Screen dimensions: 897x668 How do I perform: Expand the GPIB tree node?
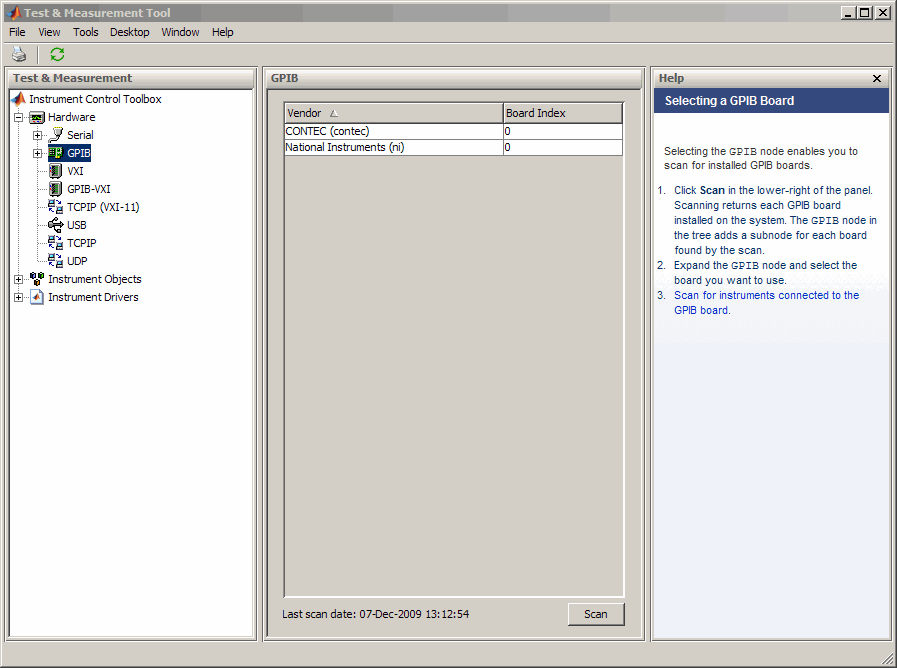[37, 153]
